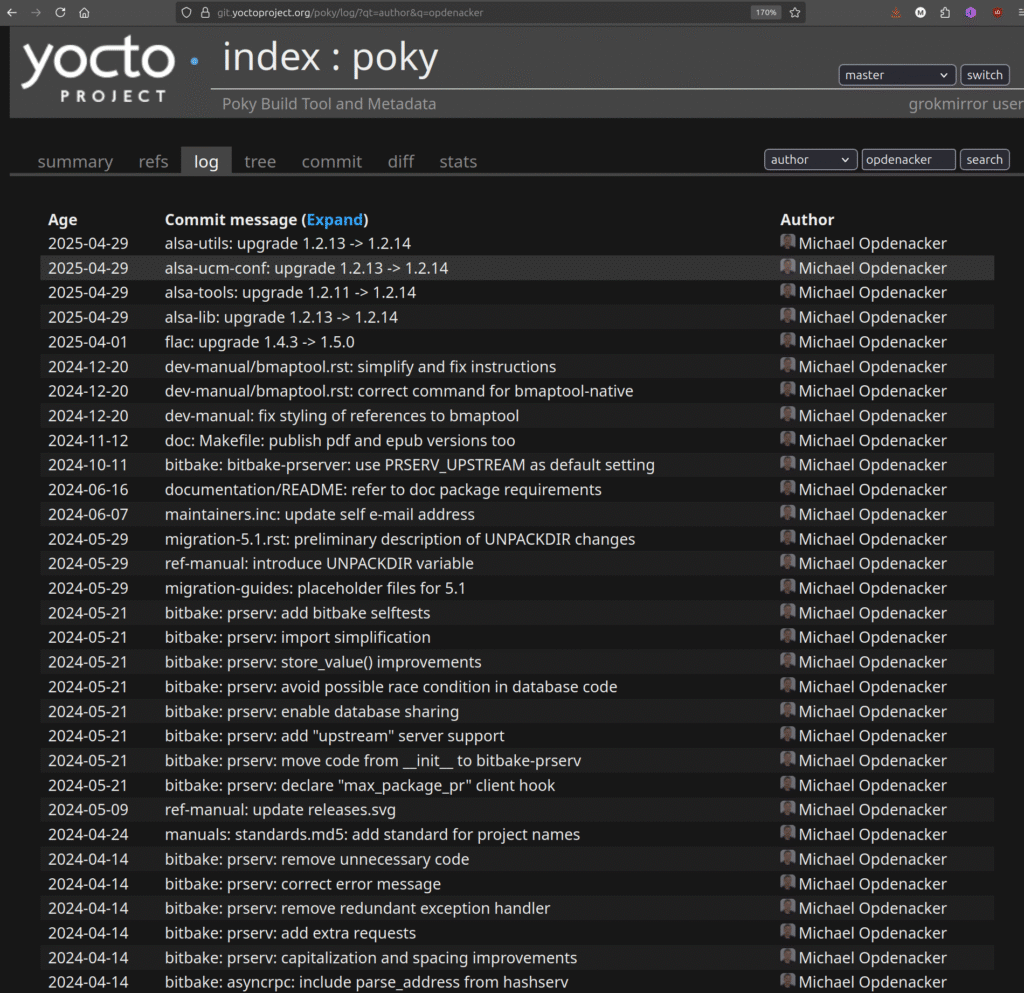The width and height of the screenshot is (1024, 993).
Task: Navigate back with the browser back arrow
Action: pyautogui.click(x=11, y=12)
